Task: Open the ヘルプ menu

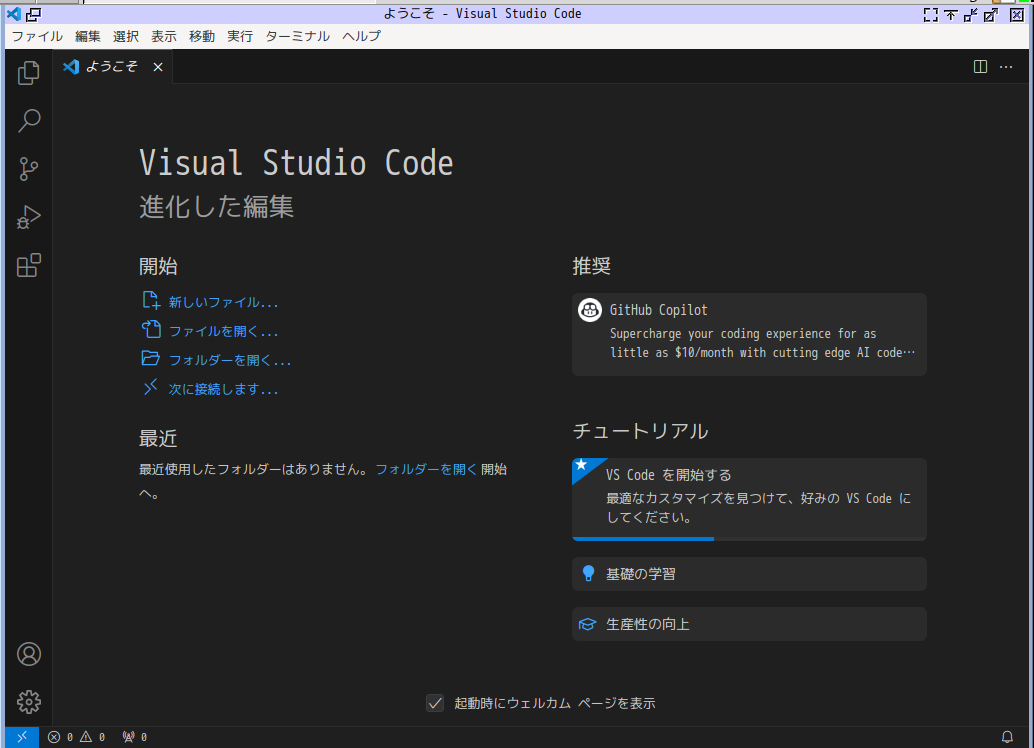Action: tap(361, 36)
